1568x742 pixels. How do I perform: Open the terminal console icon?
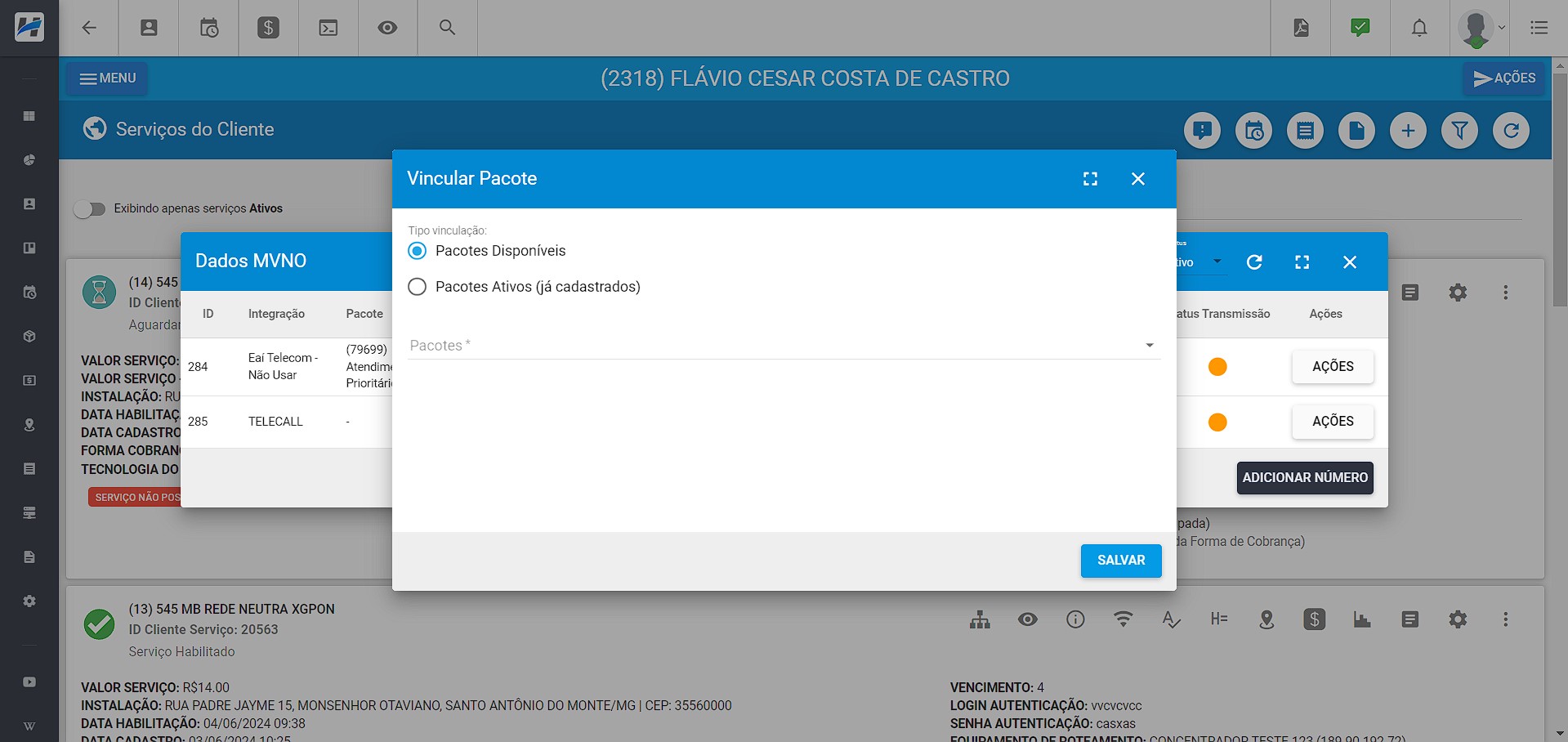click(328, 28)
